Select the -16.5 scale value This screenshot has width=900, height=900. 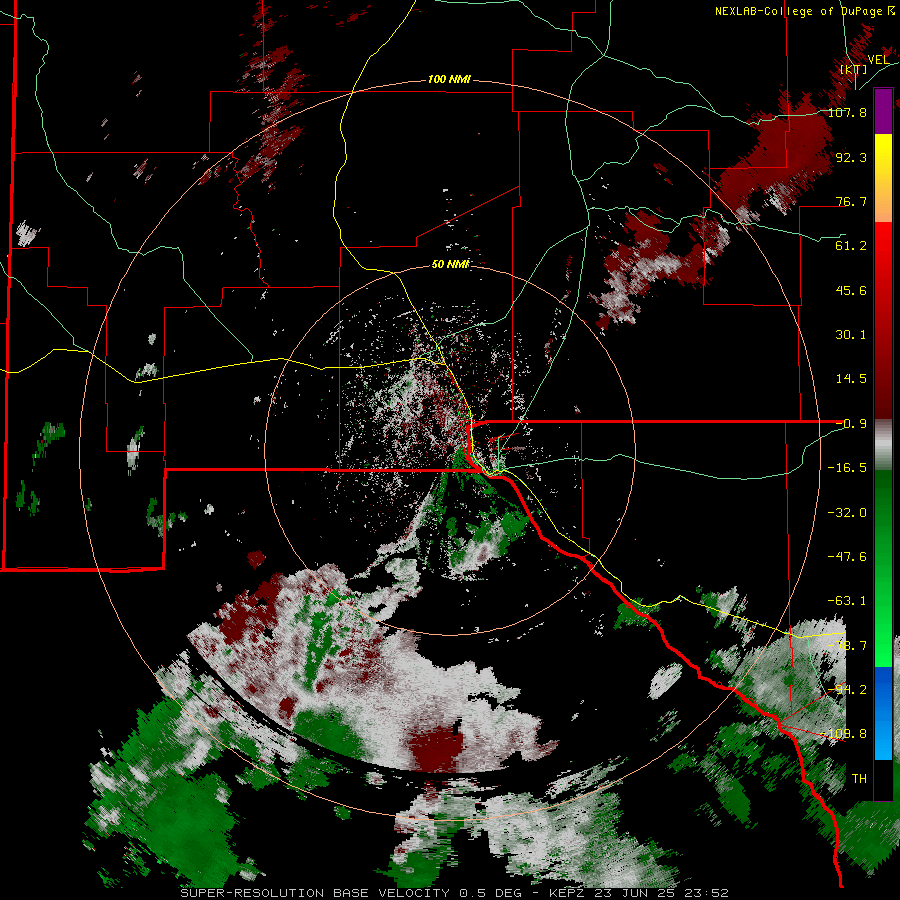coord(847,468)
